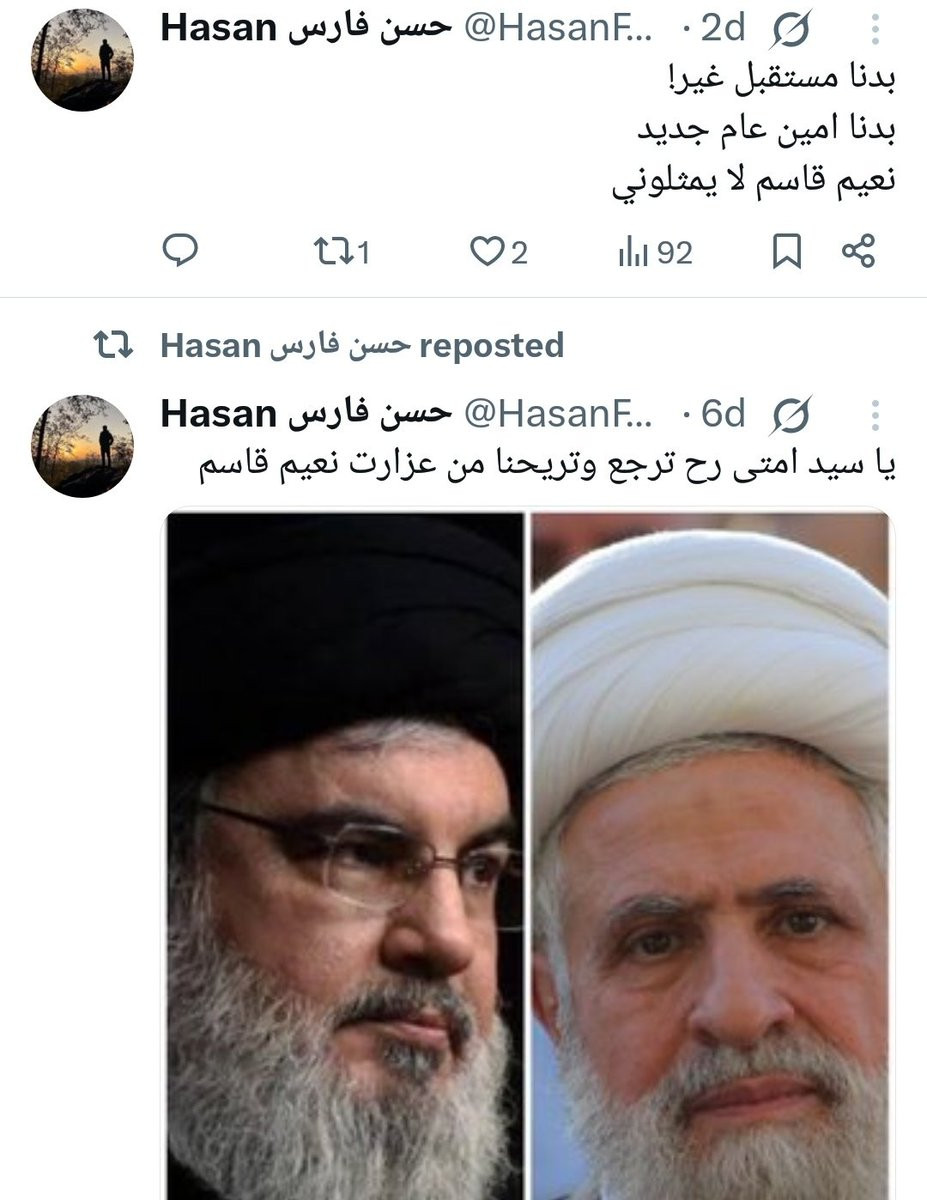The image size is (927, 1200).
Task: Open Grok icon beside 2d timestamp
Action: coord(790,31)
